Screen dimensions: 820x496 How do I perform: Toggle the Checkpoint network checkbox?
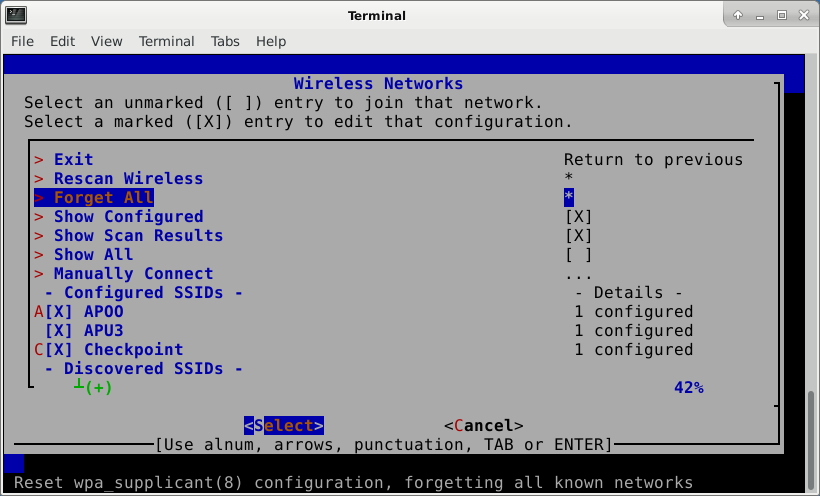pos(59,350)
